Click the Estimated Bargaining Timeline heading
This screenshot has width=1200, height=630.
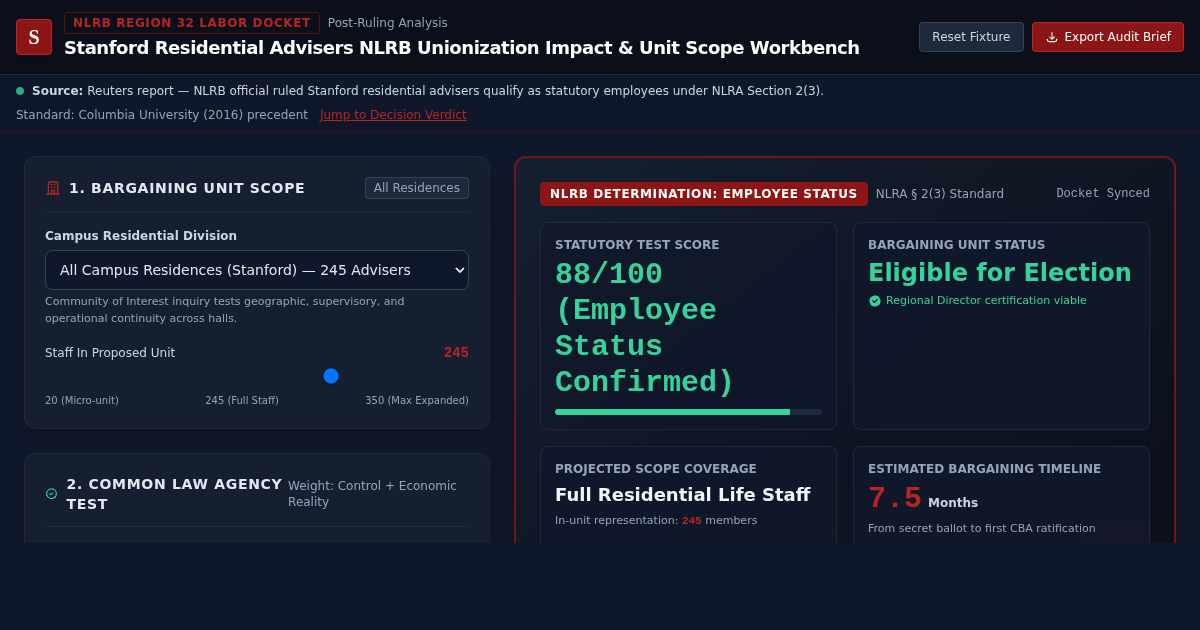(x=984, y=469)
